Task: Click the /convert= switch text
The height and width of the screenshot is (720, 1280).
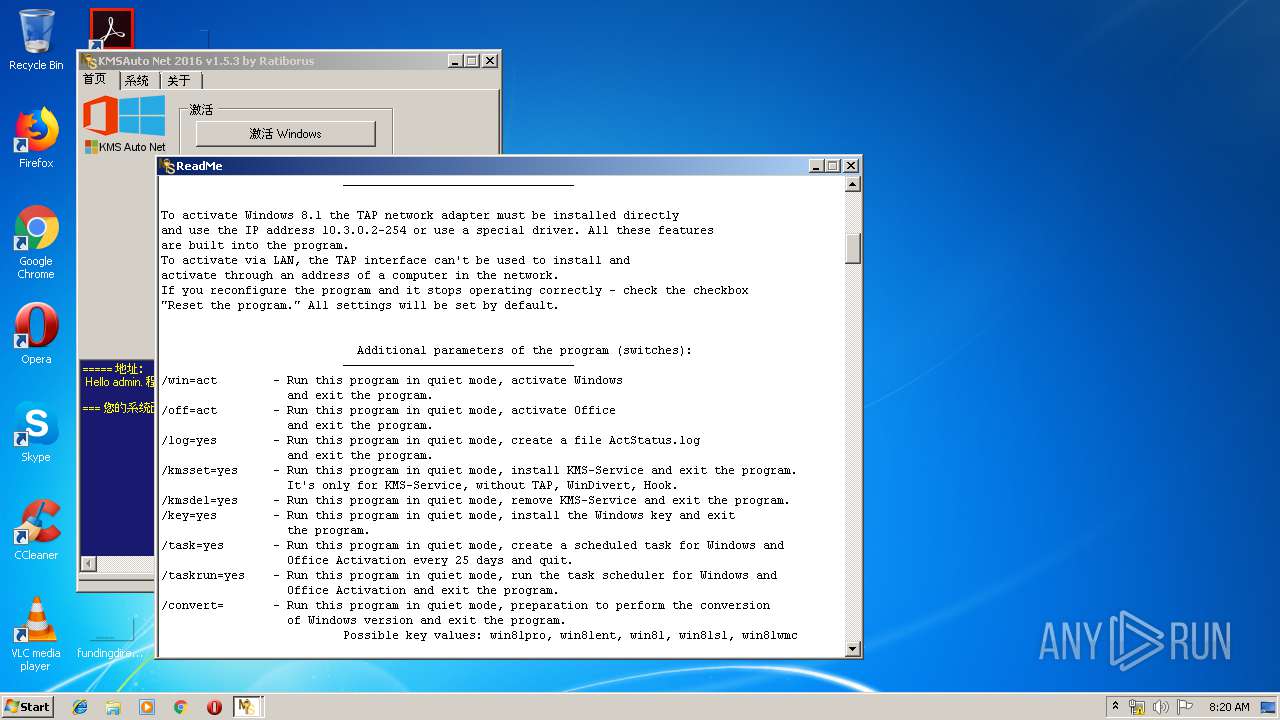Action: [193, 605]
